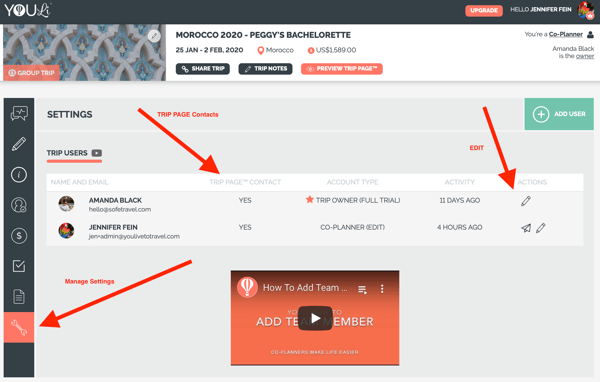This screenshot has width=600, height=382.
Task: Click the owner link under Amanda Black
Action: click(585, 56)
